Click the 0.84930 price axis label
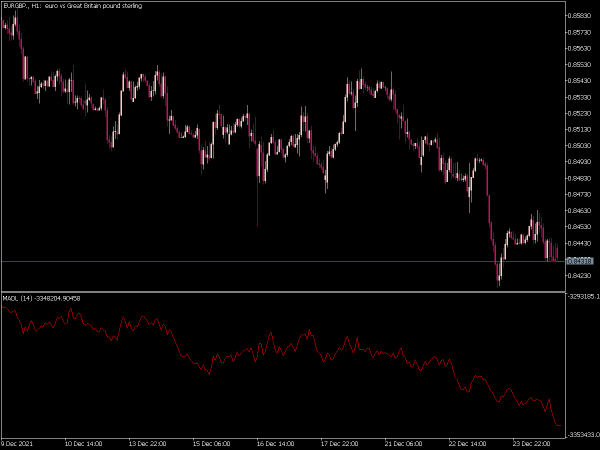The width and height of the screenshot is (600, 450). click(x=580, y=162)
